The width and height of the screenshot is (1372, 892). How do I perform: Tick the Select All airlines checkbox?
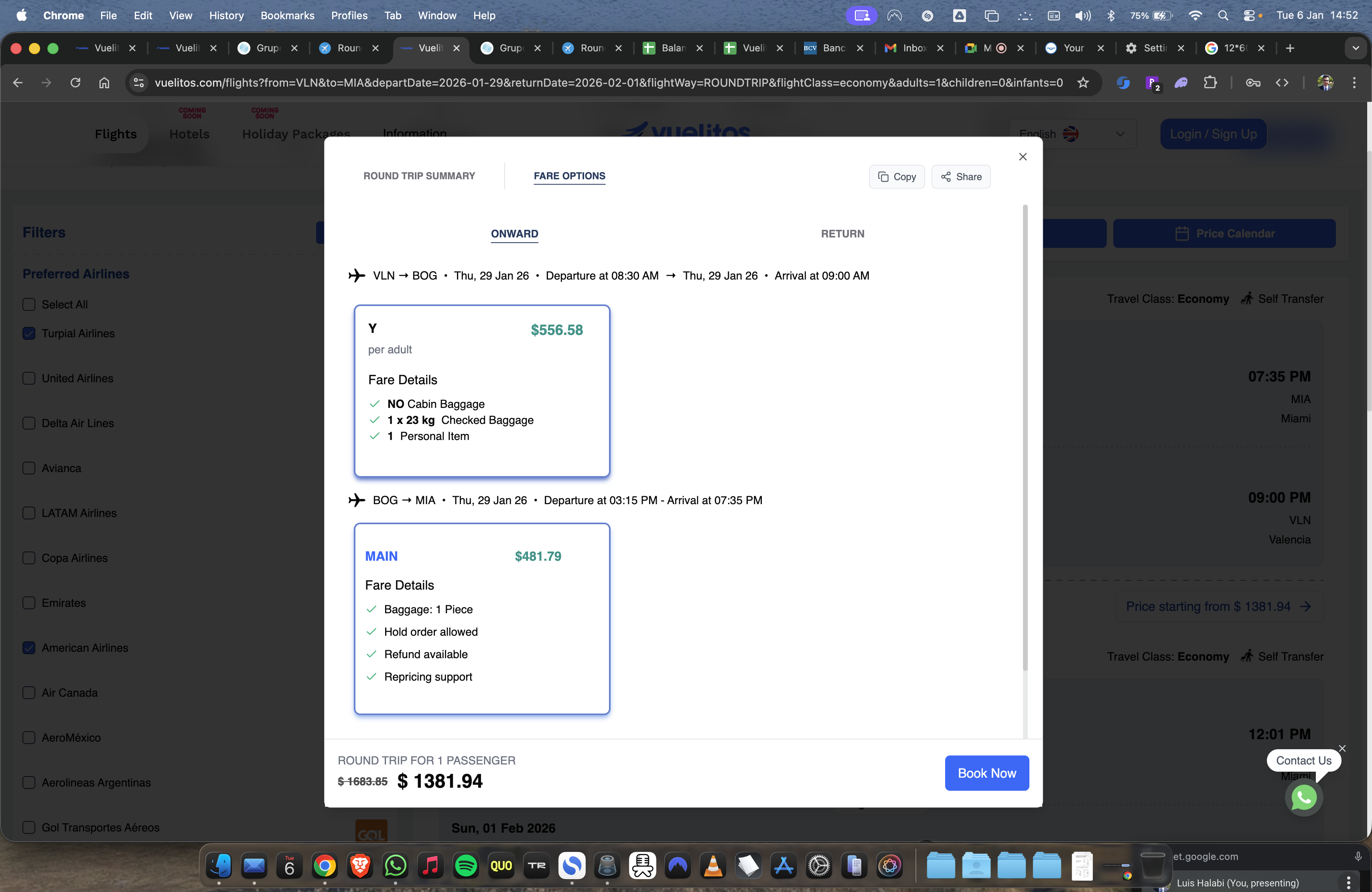[29, 304]
